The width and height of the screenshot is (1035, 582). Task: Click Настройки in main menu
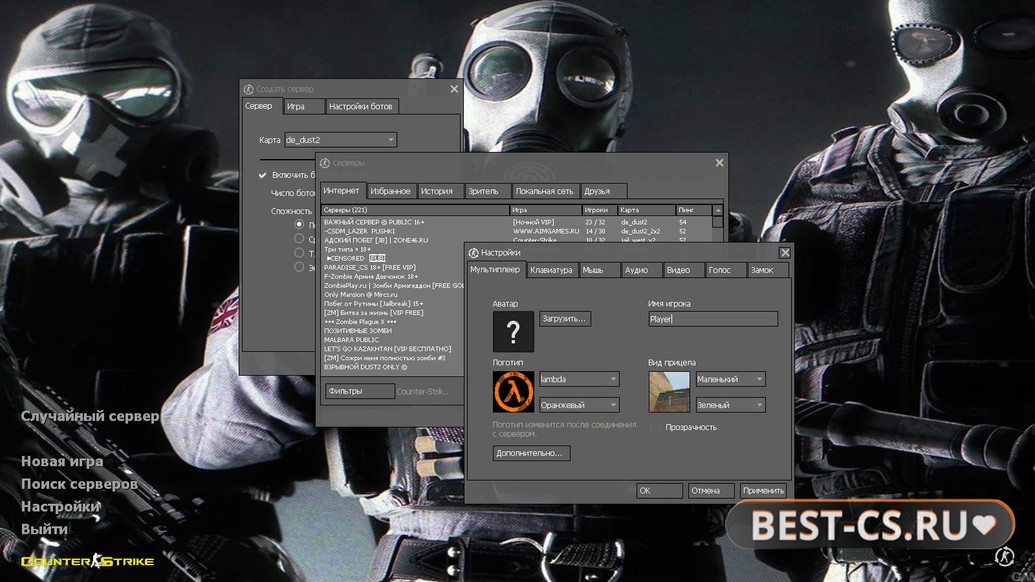(60, 507)
